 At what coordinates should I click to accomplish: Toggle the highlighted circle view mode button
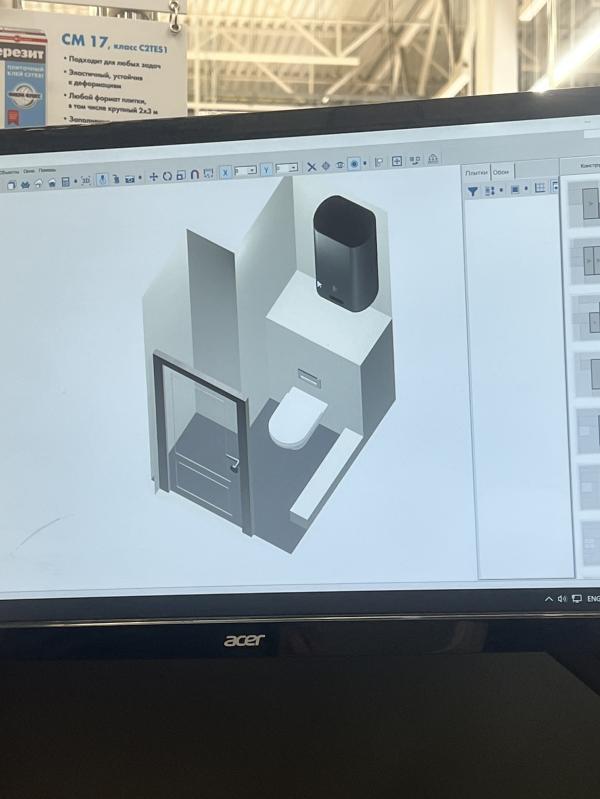(354, 164)
